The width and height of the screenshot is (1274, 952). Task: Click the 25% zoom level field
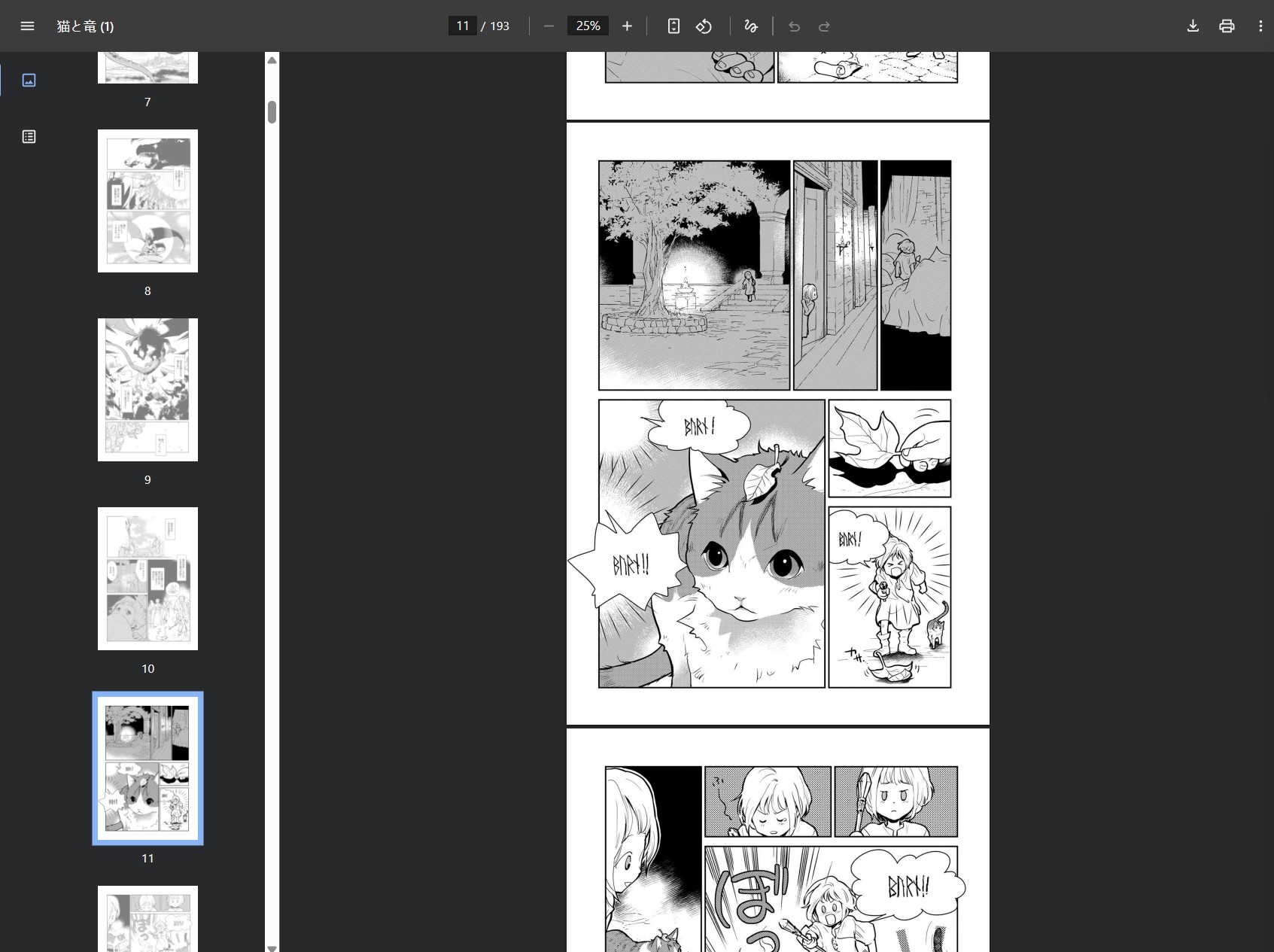point(588,26)
